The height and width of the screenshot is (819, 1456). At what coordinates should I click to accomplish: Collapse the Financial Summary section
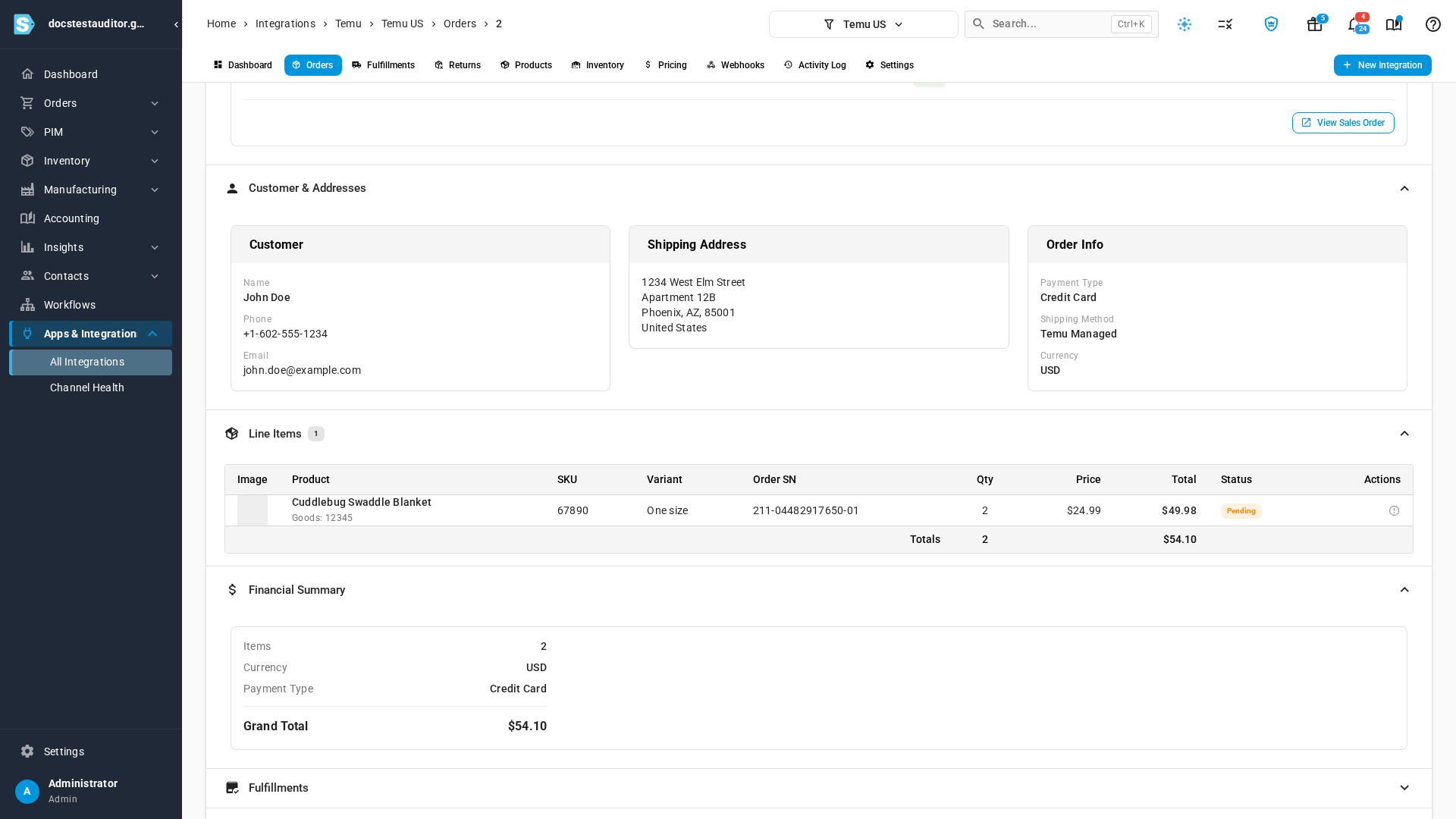pos(1404,590)
